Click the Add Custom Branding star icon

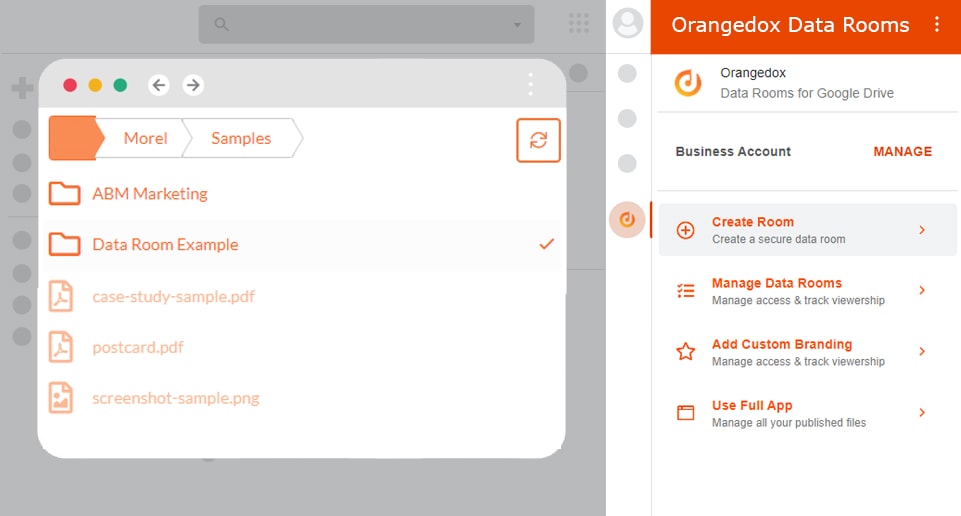tap(685, 352)
